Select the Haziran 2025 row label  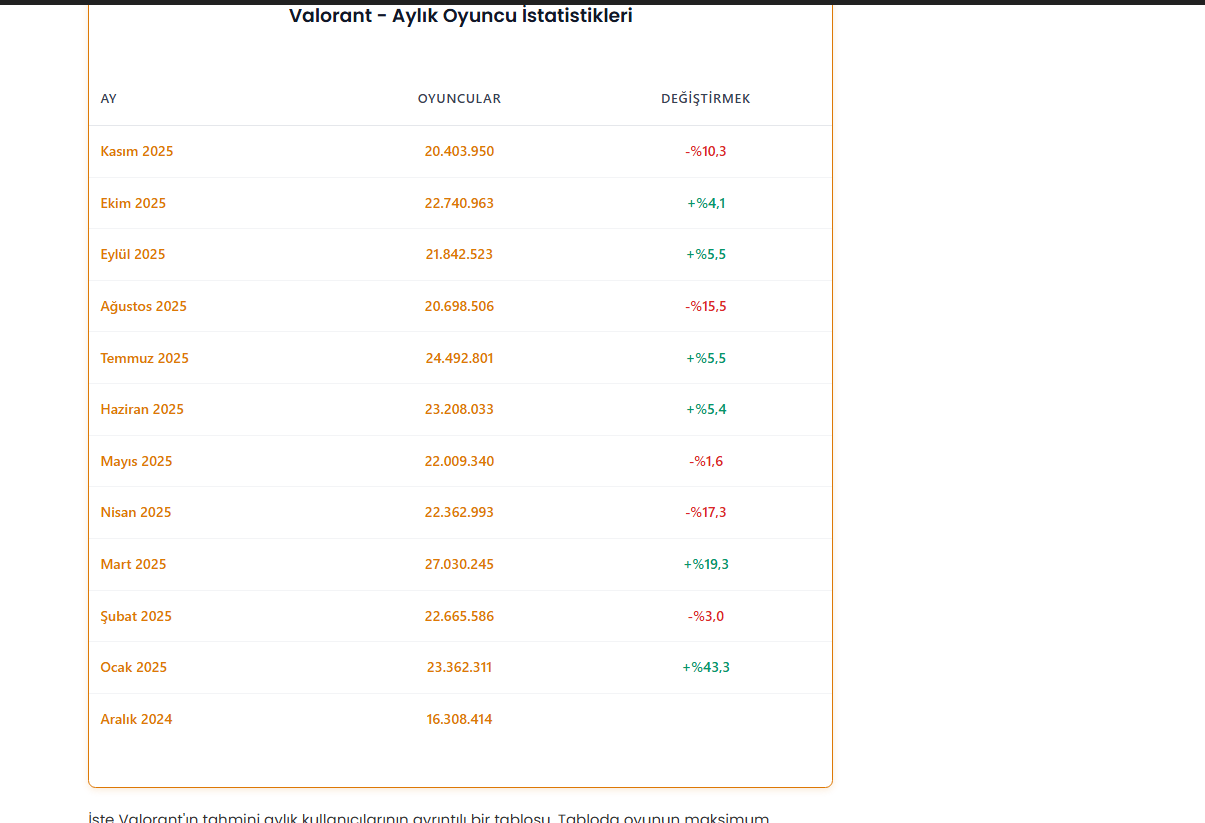[x=142, y=409]
